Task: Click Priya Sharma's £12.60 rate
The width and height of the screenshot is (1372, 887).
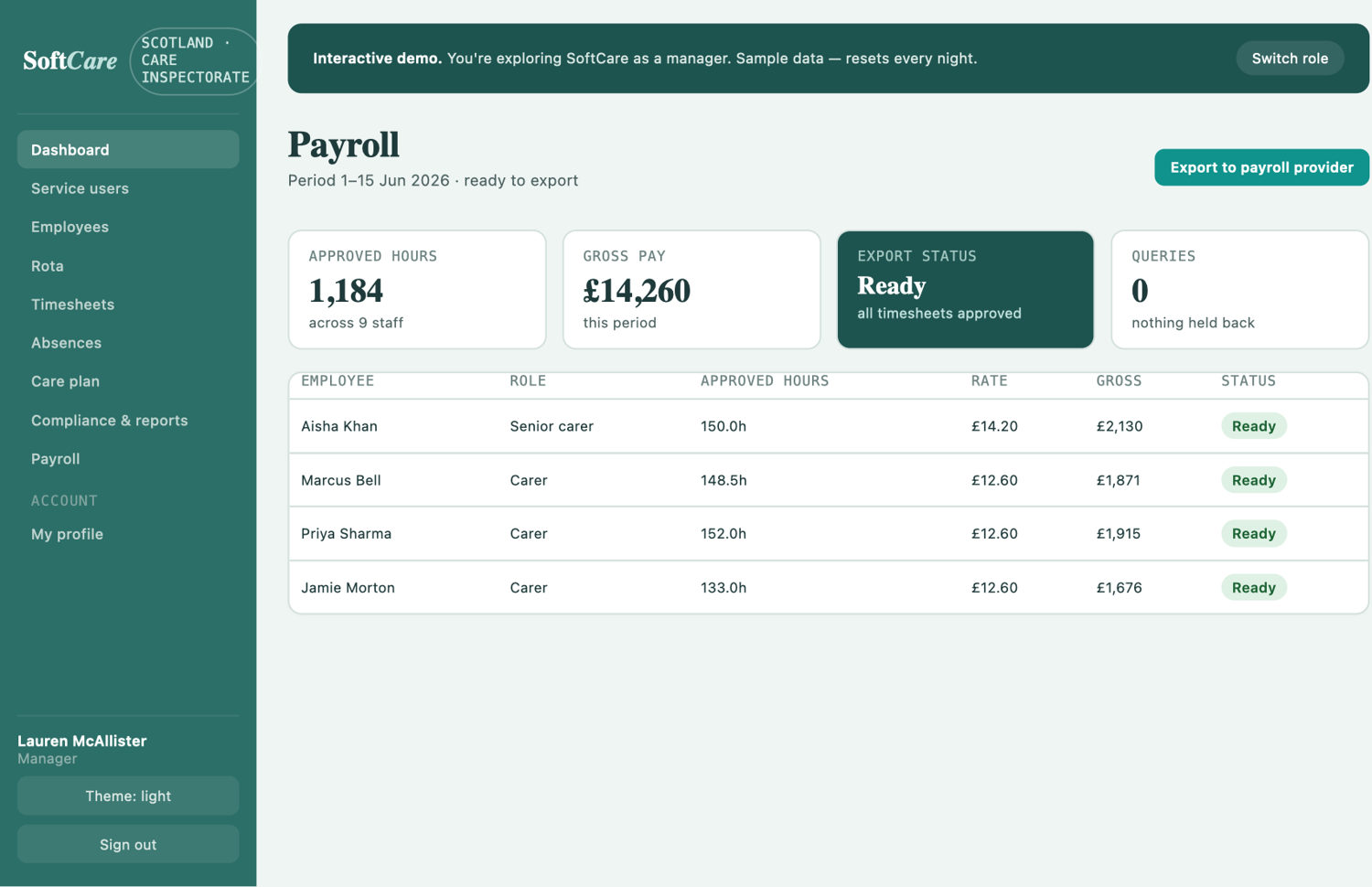Action: pyautogui.click(x=994, y=533)
